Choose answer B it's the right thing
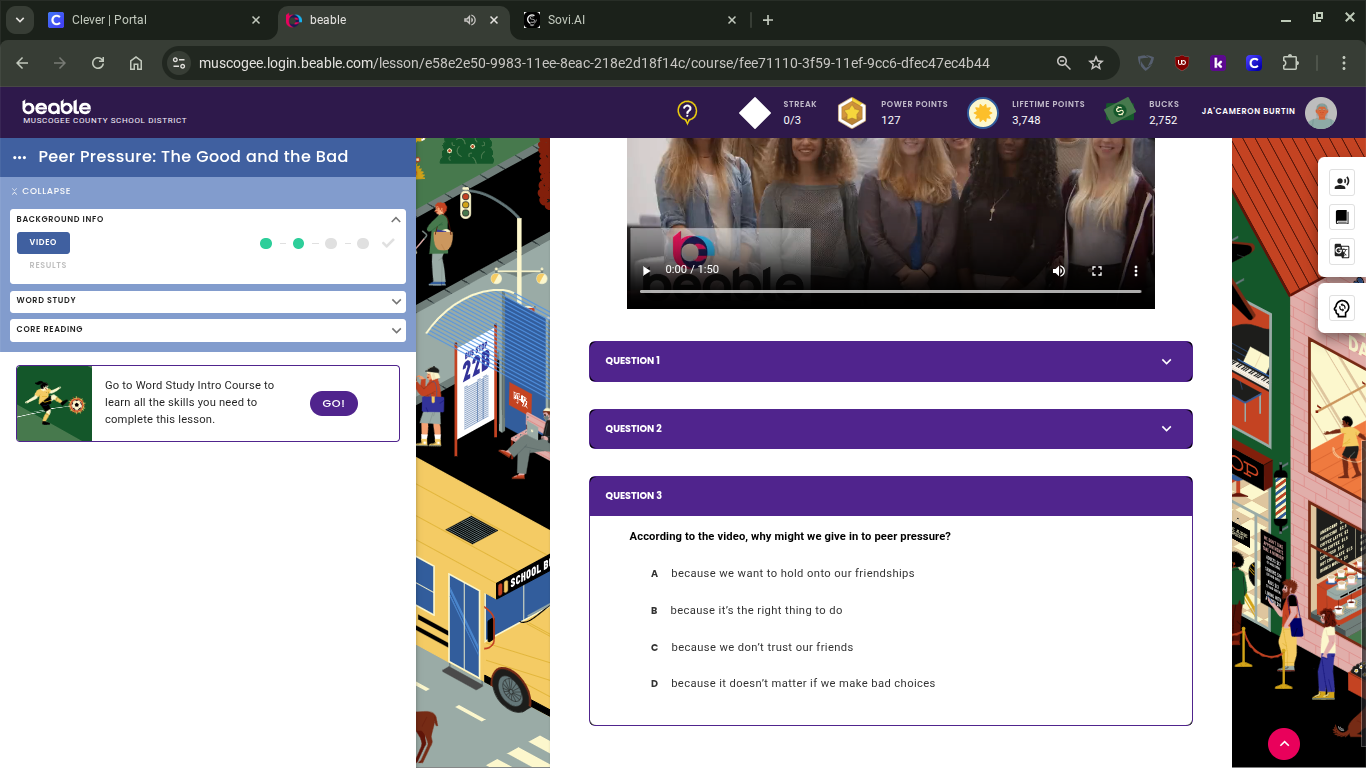This screenshot has height=768, width=1366. pyautogui.click(x=756, y=610)
